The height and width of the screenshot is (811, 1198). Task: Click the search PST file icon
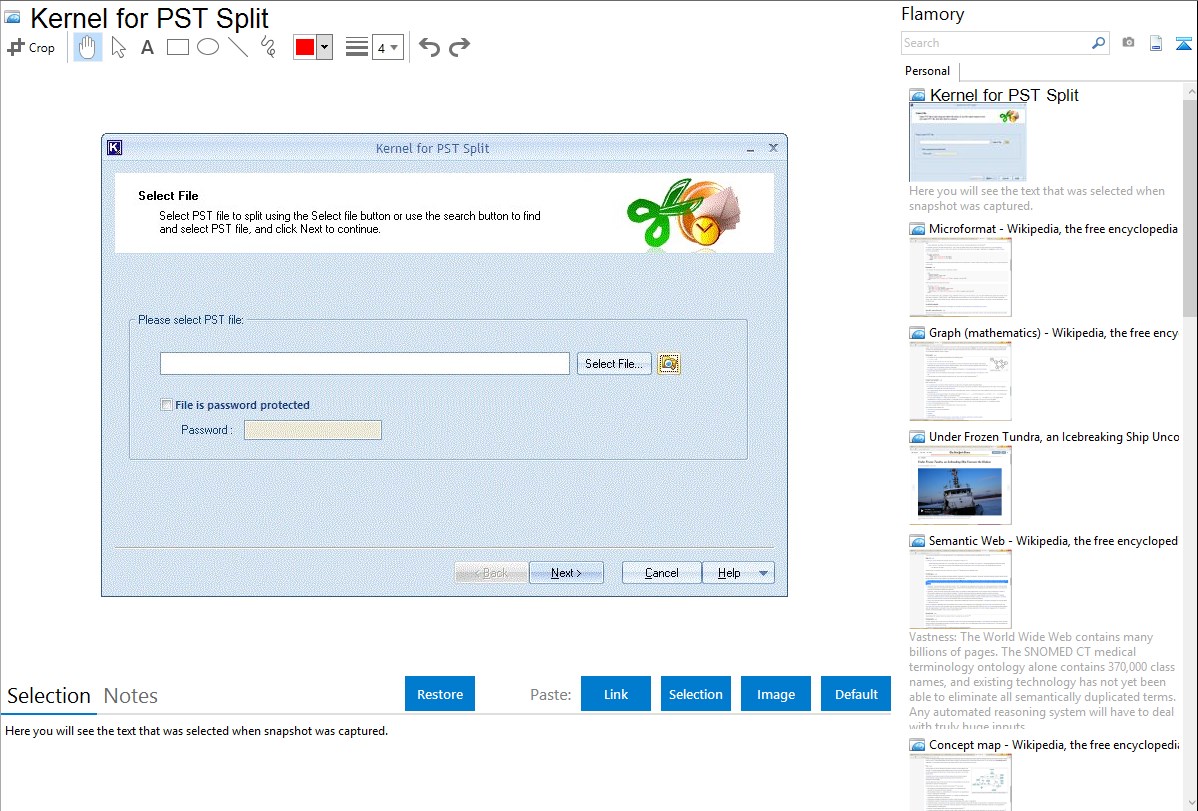pyautogui.click(x=669, y=364)
